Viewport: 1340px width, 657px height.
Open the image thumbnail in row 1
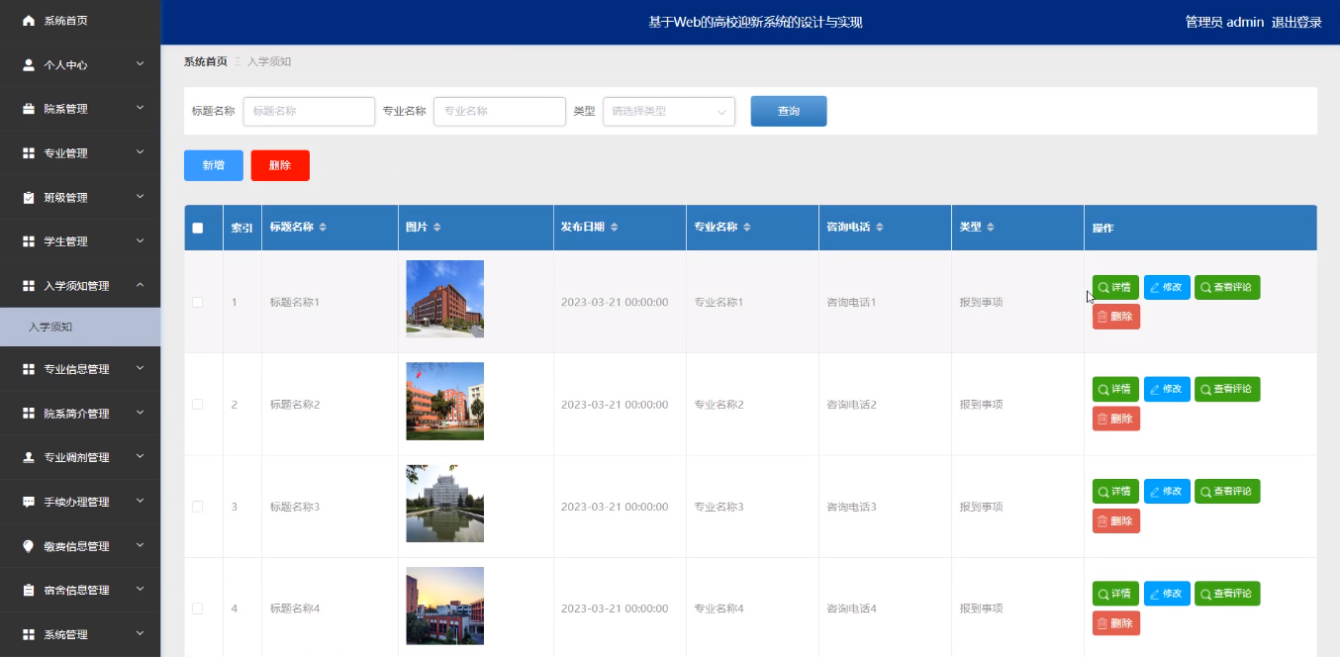click(x=445, y=299)
